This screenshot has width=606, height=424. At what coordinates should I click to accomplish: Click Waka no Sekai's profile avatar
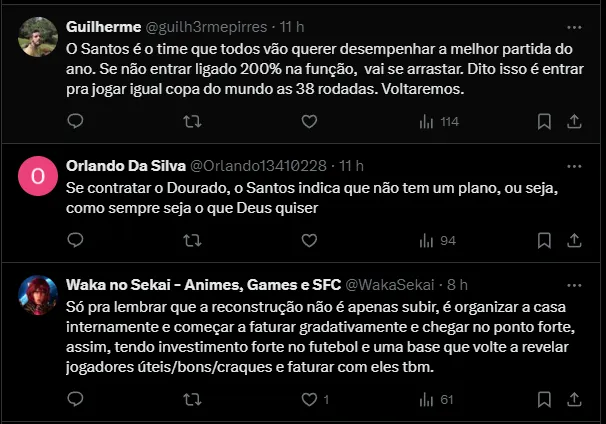[x=38, y=295]
